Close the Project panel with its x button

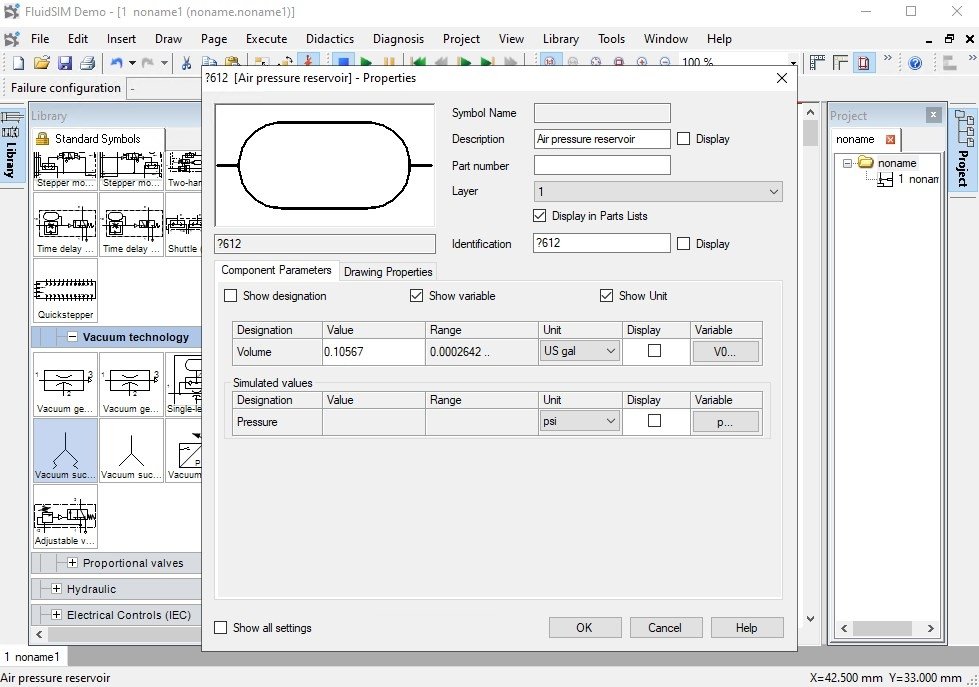tap(933, 115)
